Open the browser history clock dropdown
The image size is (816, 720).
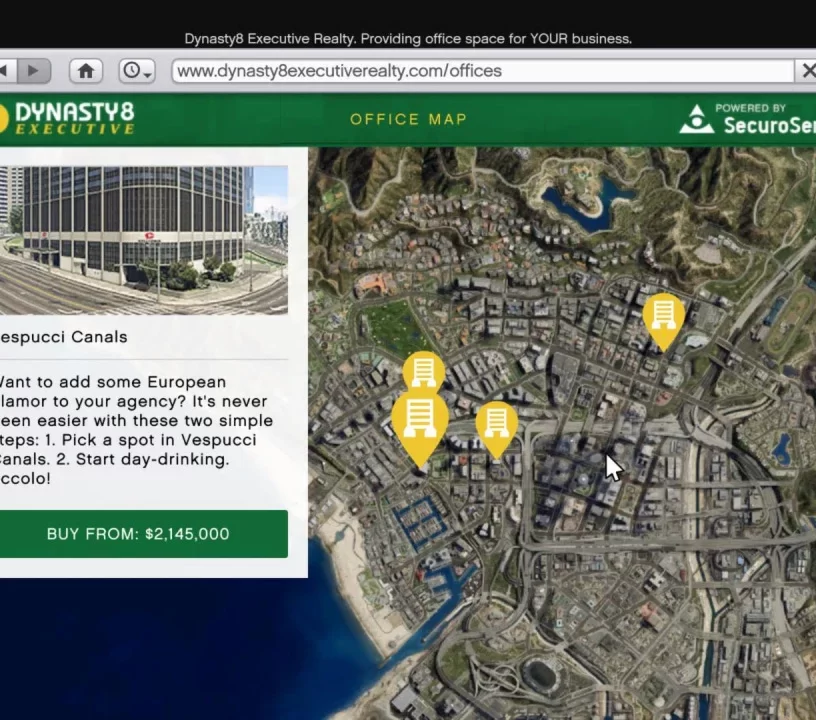click(137, 71)
